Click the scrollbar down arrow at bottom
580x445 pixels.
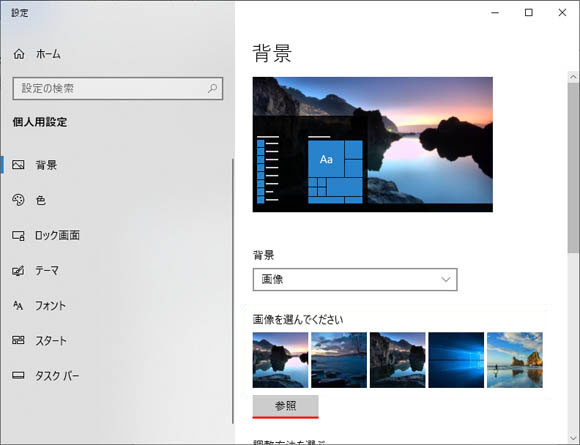(573, 438)
